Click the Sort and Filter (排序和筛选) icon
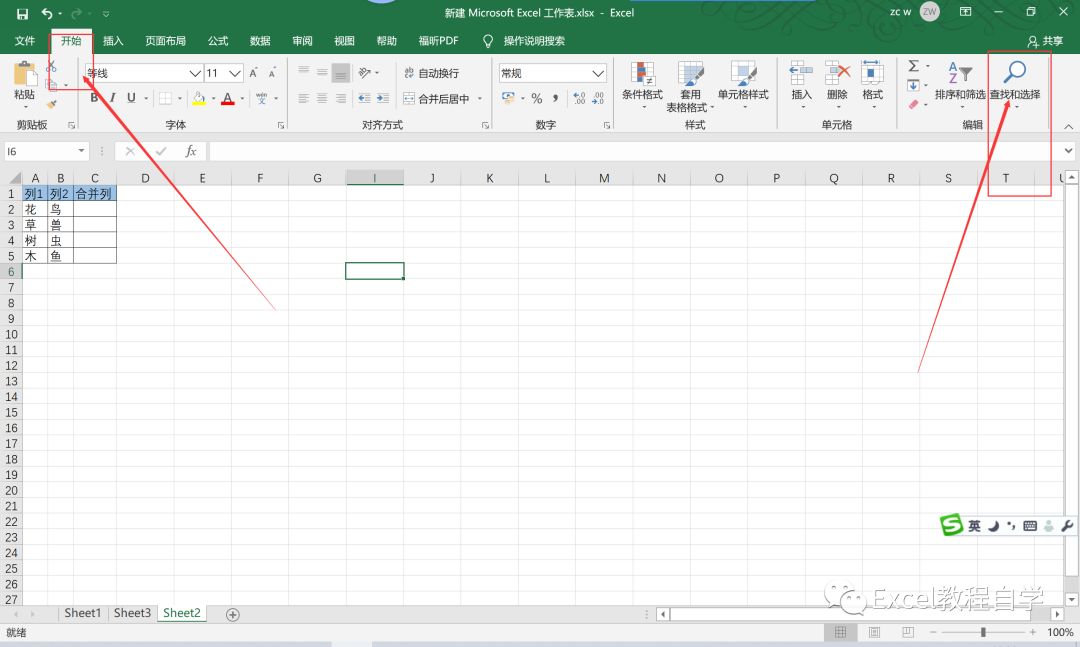Viewport: 1080px width, 647px height. [959, 80]
